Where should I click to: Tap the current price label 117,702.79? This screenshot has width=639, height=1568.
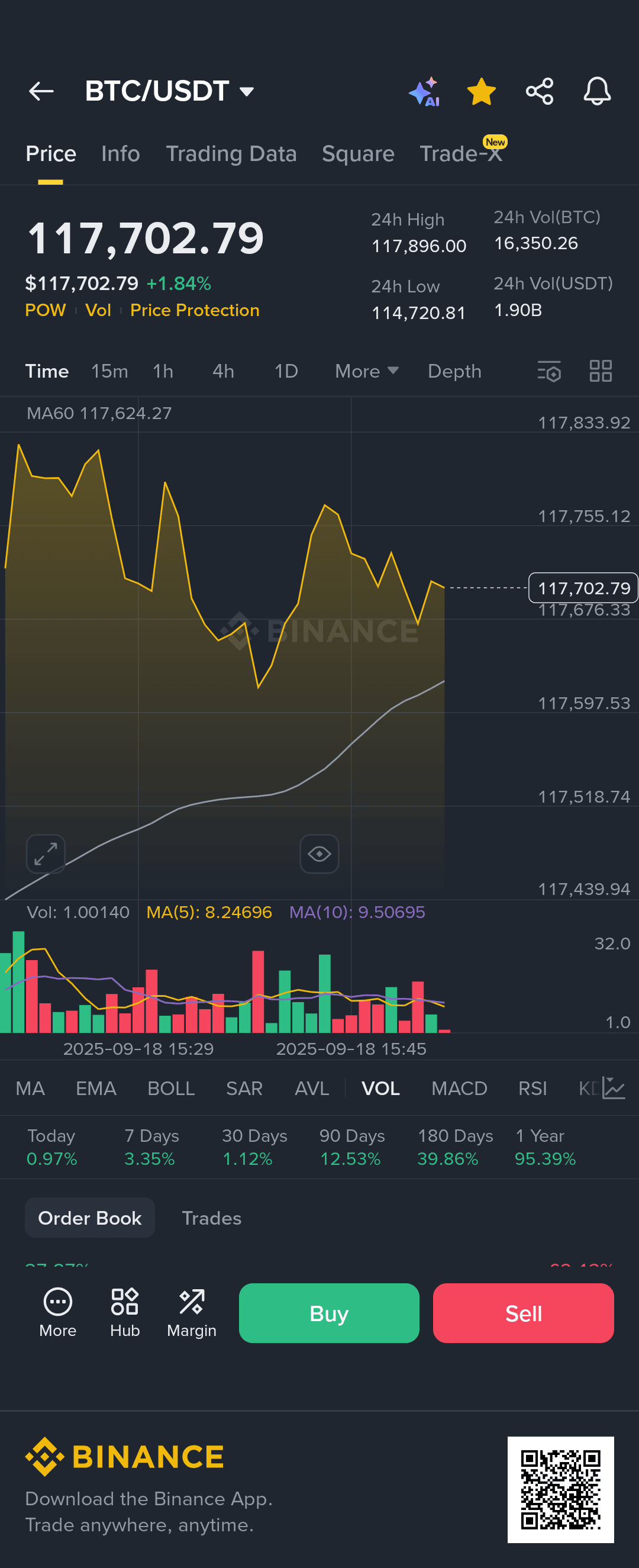(x=583, y=588)
